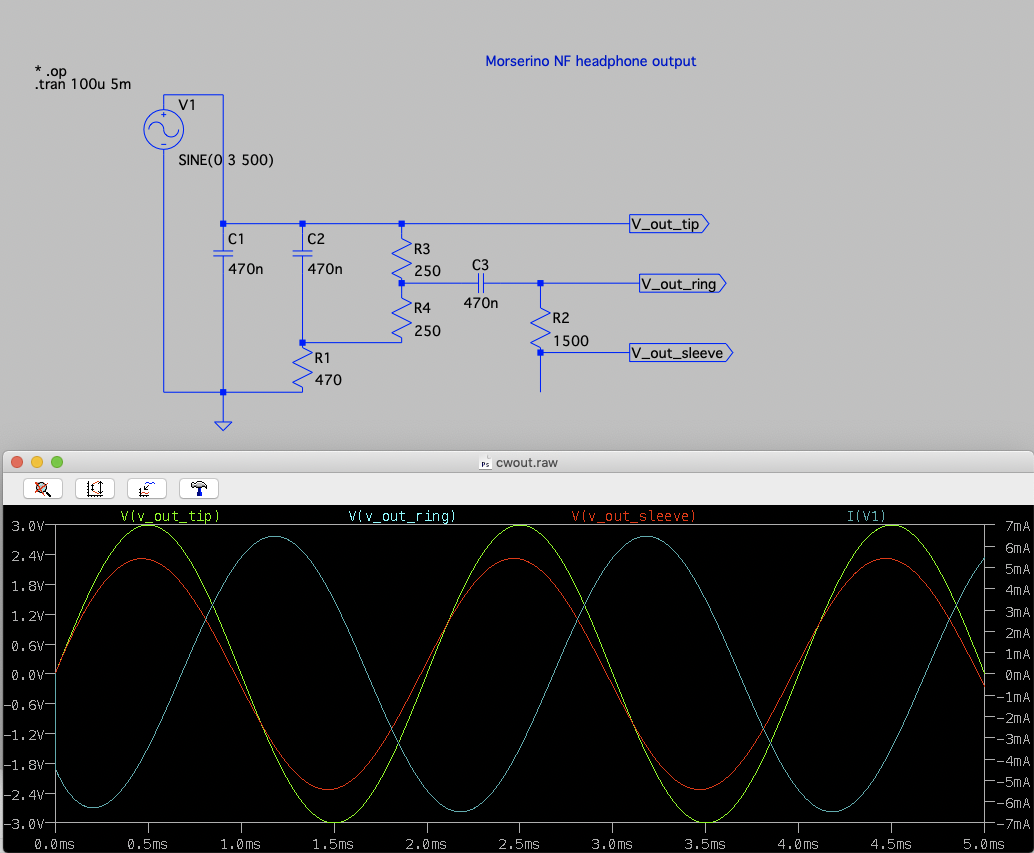The height and width of the screenshot is (853, 1034).
Task: Click the 4.0ms time axis label
Action: (797, 844)
